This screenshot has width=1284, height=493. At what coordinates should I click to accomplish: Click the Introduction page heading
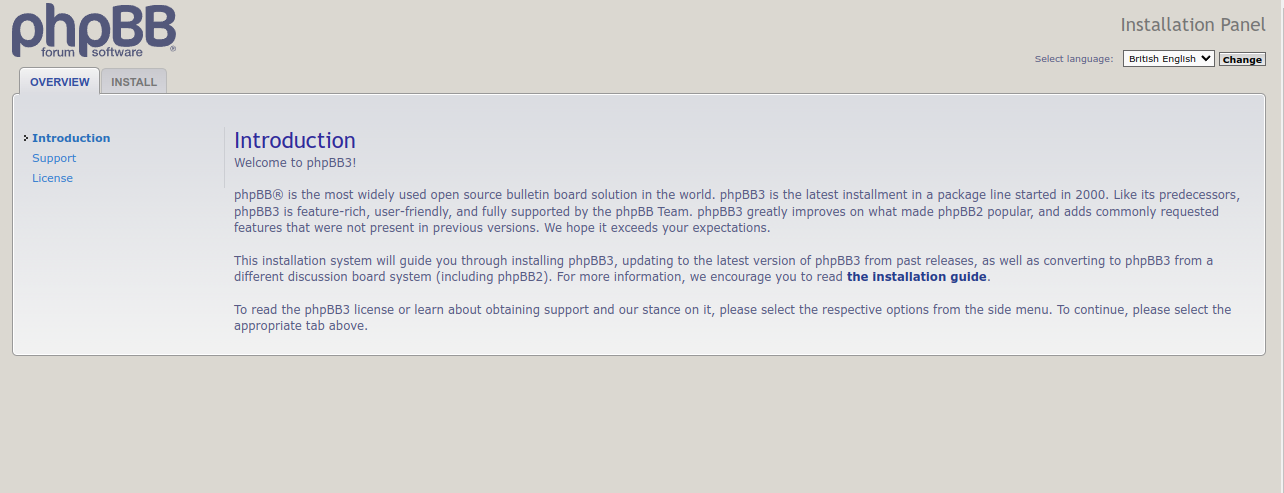pyautogui.click(x=295, y=140)
